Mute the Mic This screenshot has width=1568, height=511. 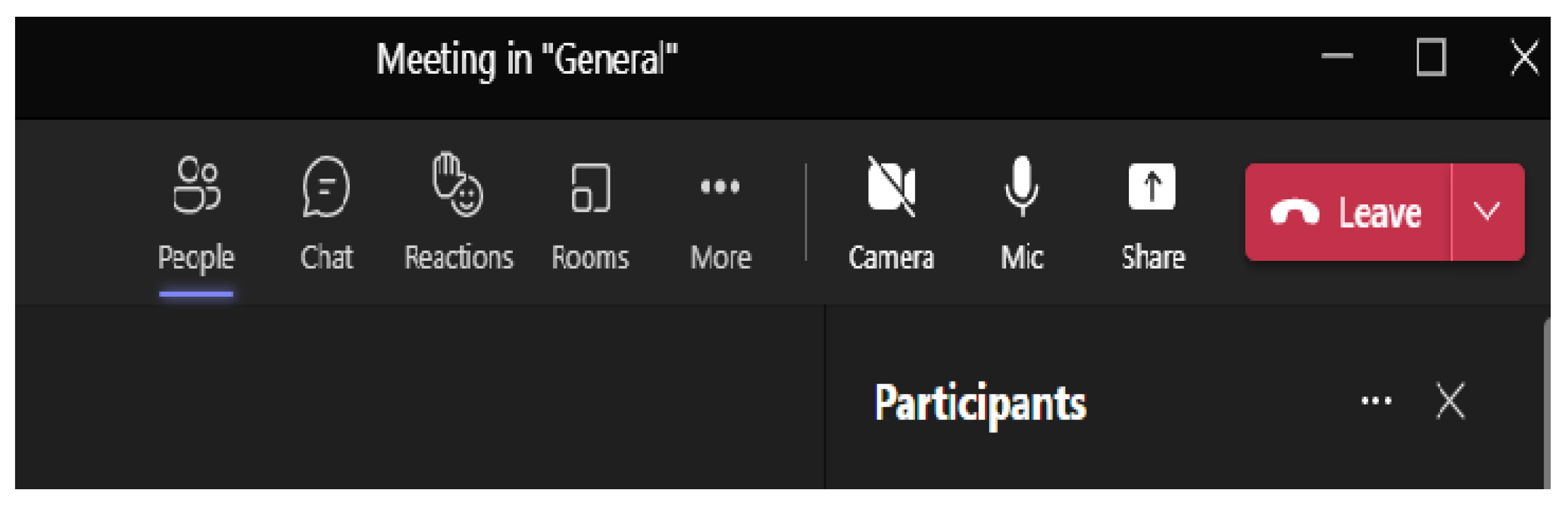point(1021,213)
